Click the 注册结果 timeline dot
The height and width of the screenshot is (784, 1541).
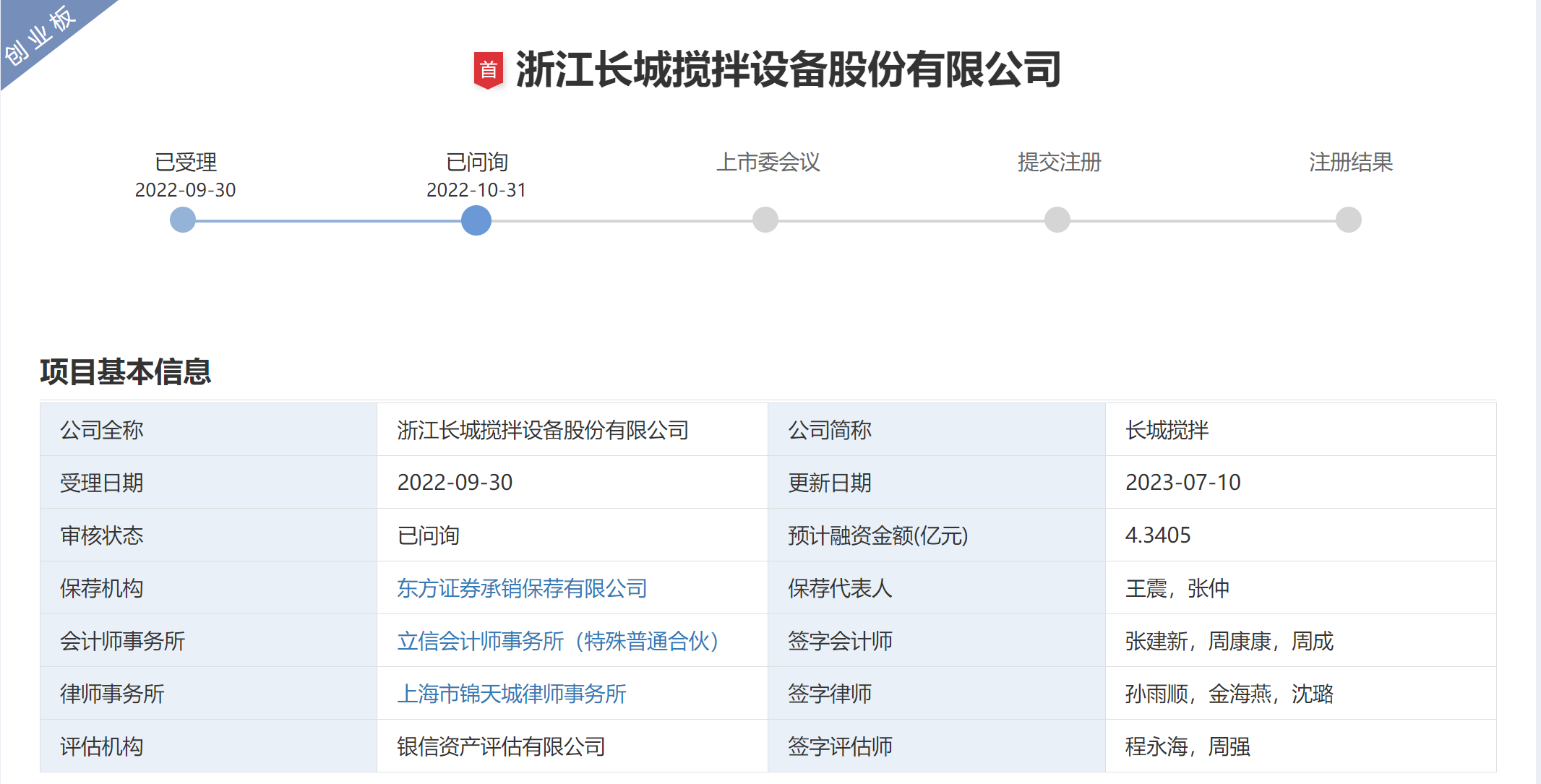[x=1347, y=219]
